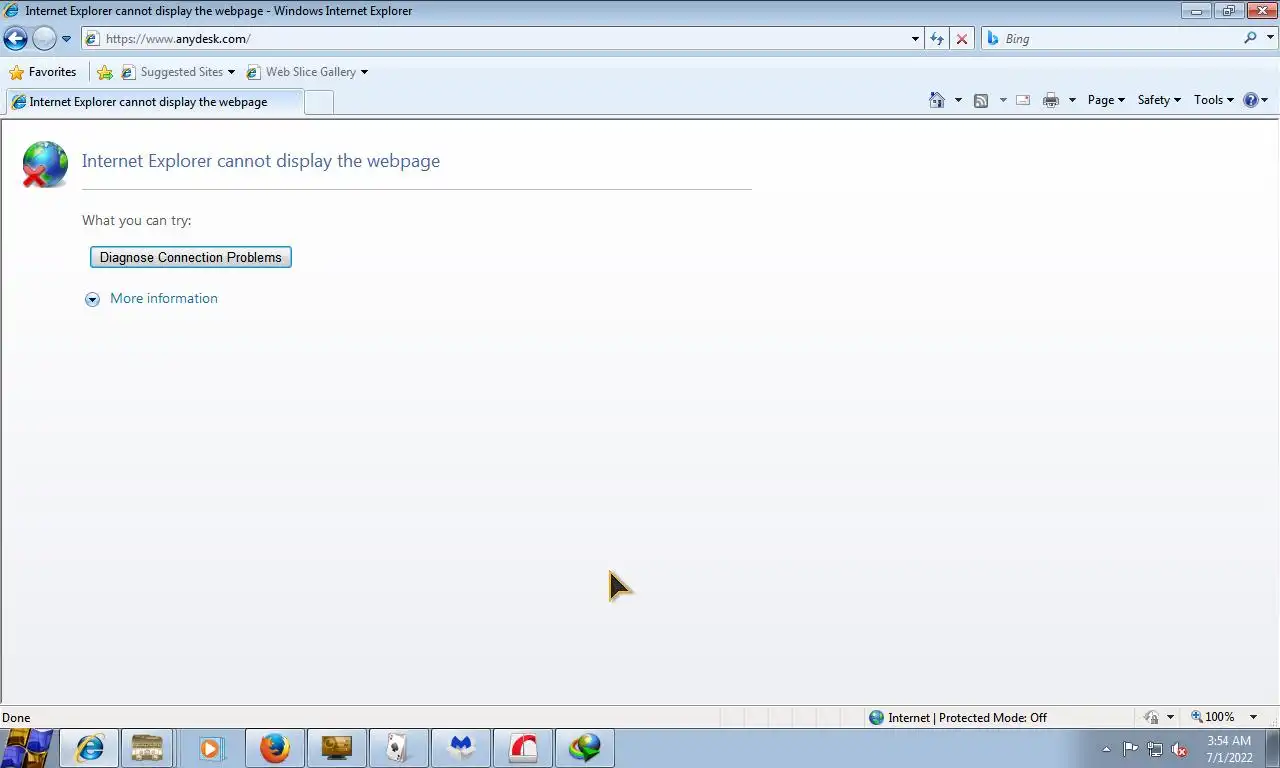Expand the Print options dropdown arrow
The image size is (1280, 768).
(1072, 100)
